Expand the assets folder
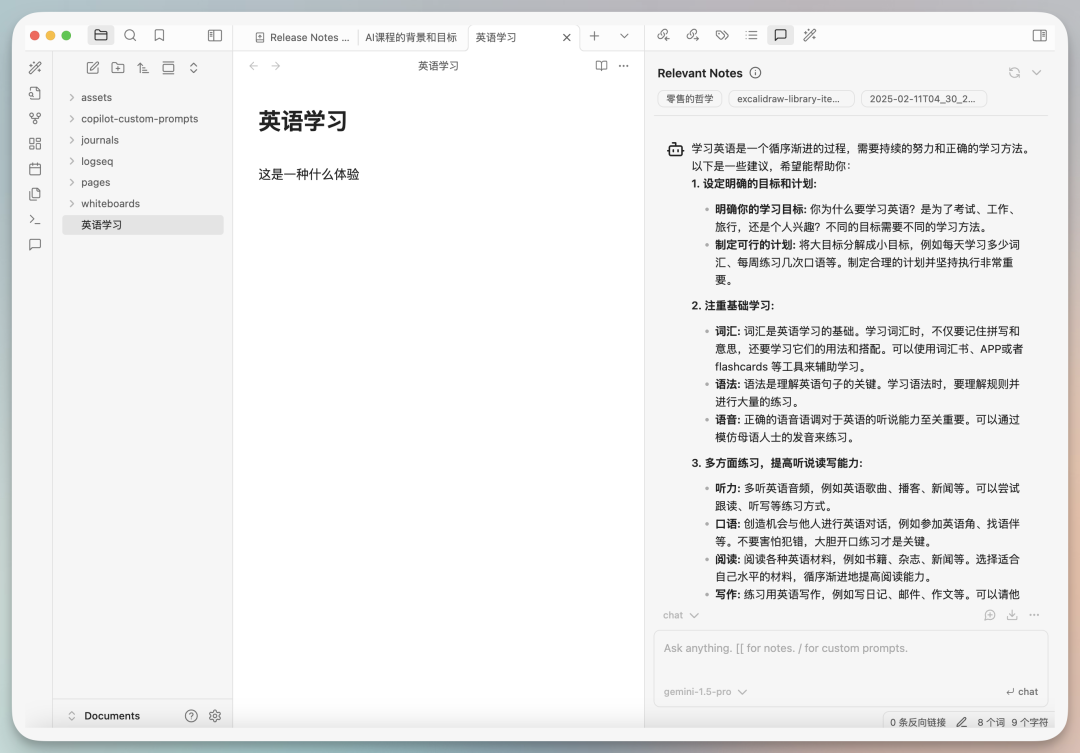This screenshot has width=1080, height=753. 72,97
